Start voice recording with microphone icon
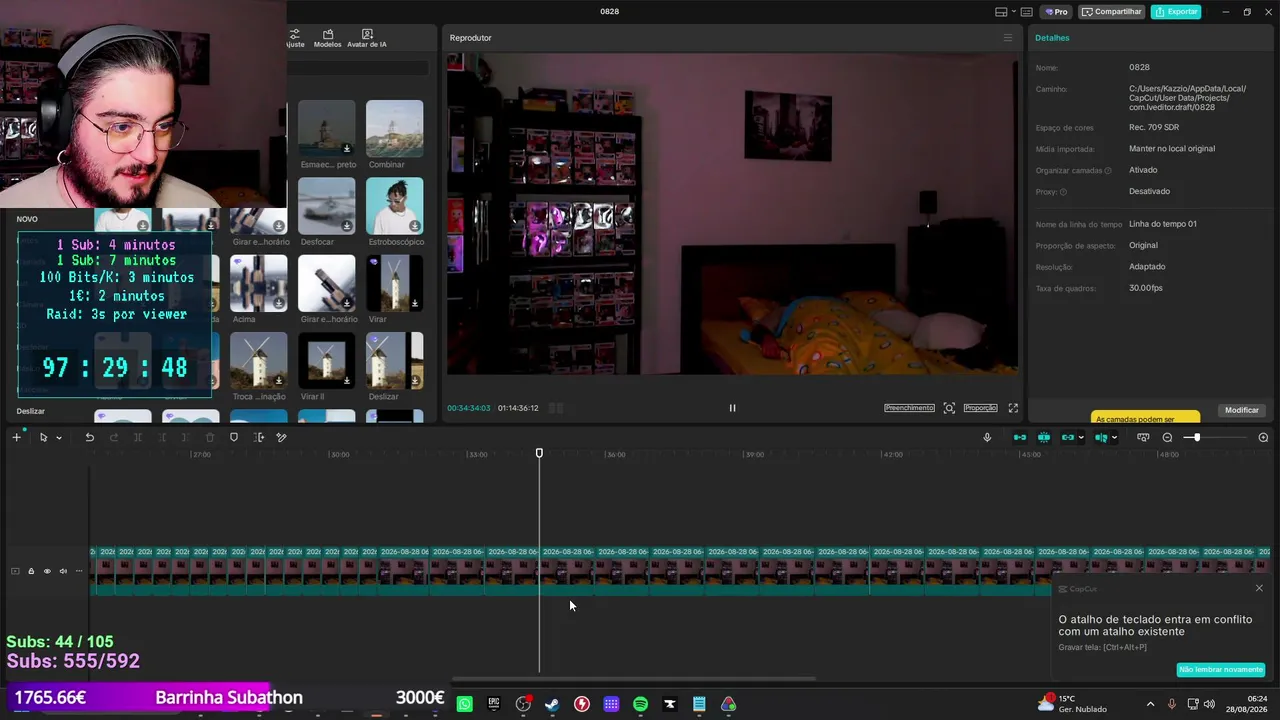Screen dimensions: 1280x720 [987, 437]
